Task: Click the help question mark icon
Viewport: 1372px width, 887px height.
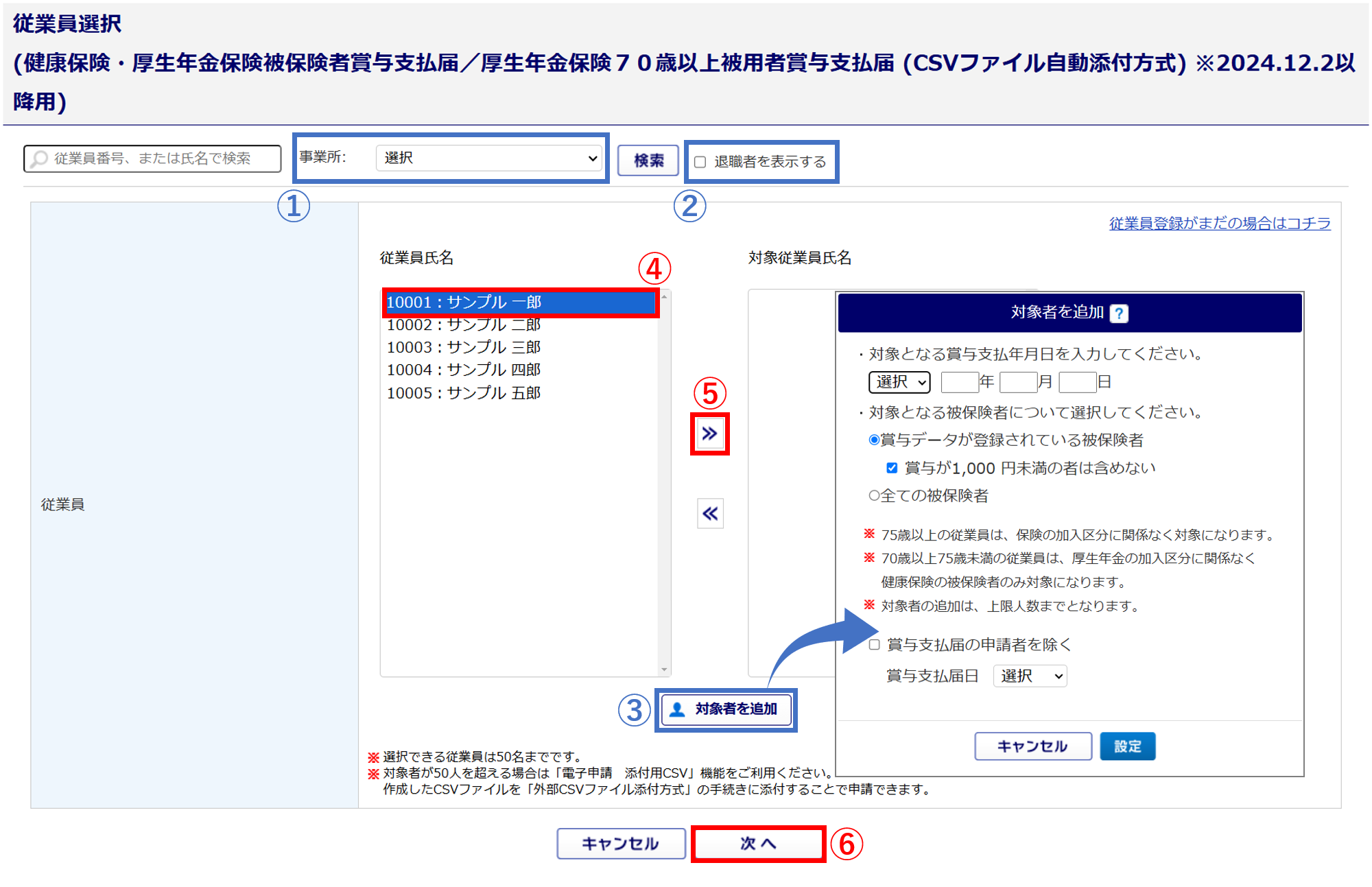Action: coord(1119,314)
